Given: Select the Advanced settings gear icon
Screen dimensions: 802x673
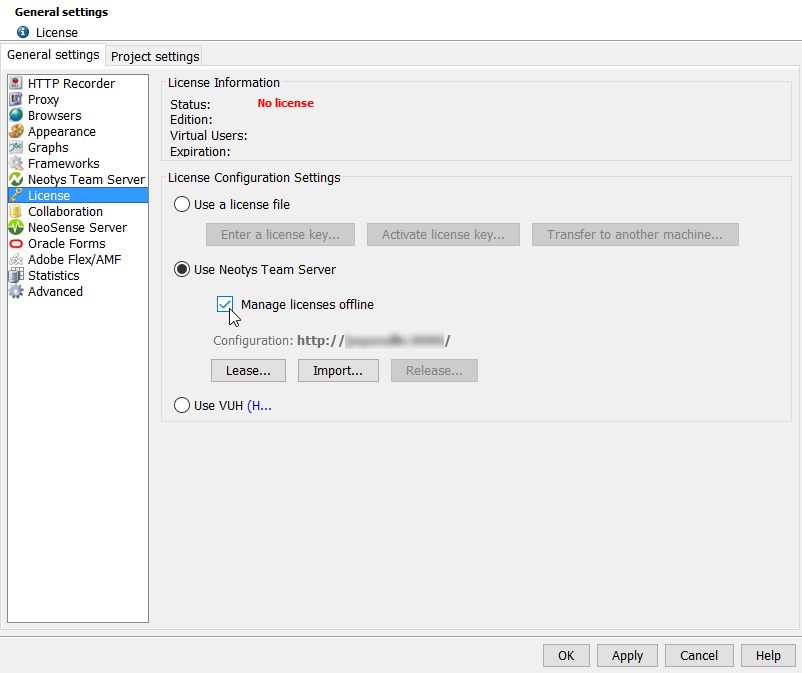Looking at the screenshot, I should point(16,292).
